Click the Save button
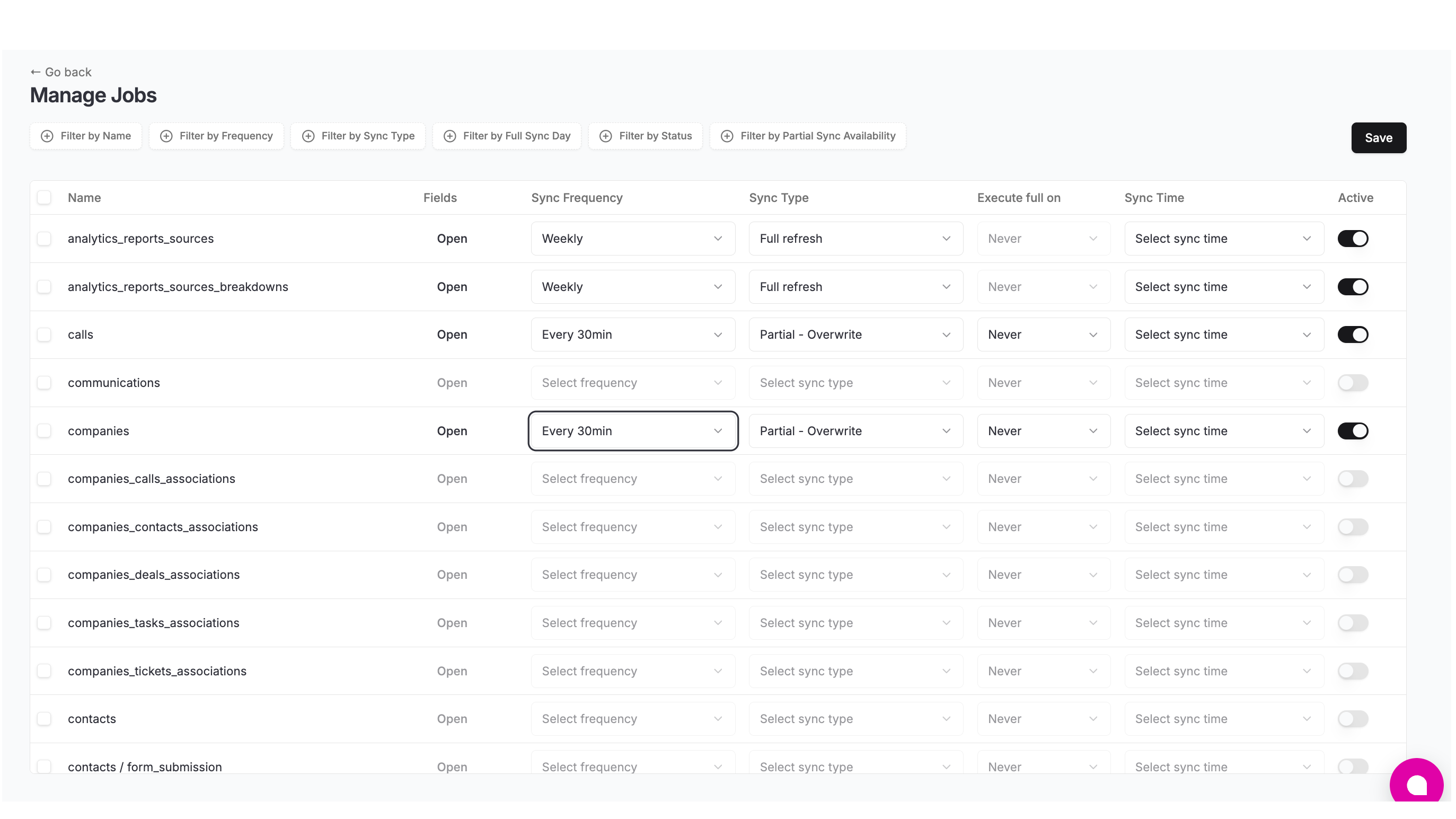1456x819 pixels. [1378, 138]
